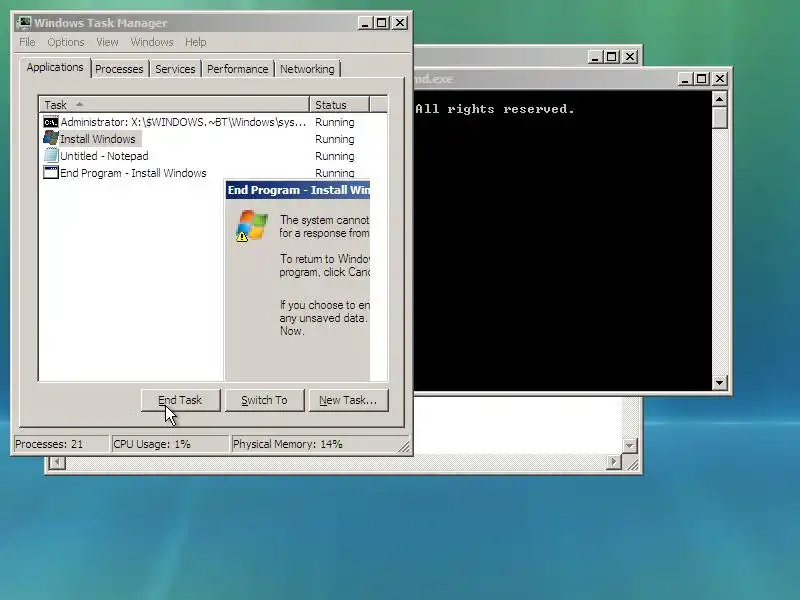Select the Untitled - Notepad task
800x600 pixels.
click(x=104, y=156)
